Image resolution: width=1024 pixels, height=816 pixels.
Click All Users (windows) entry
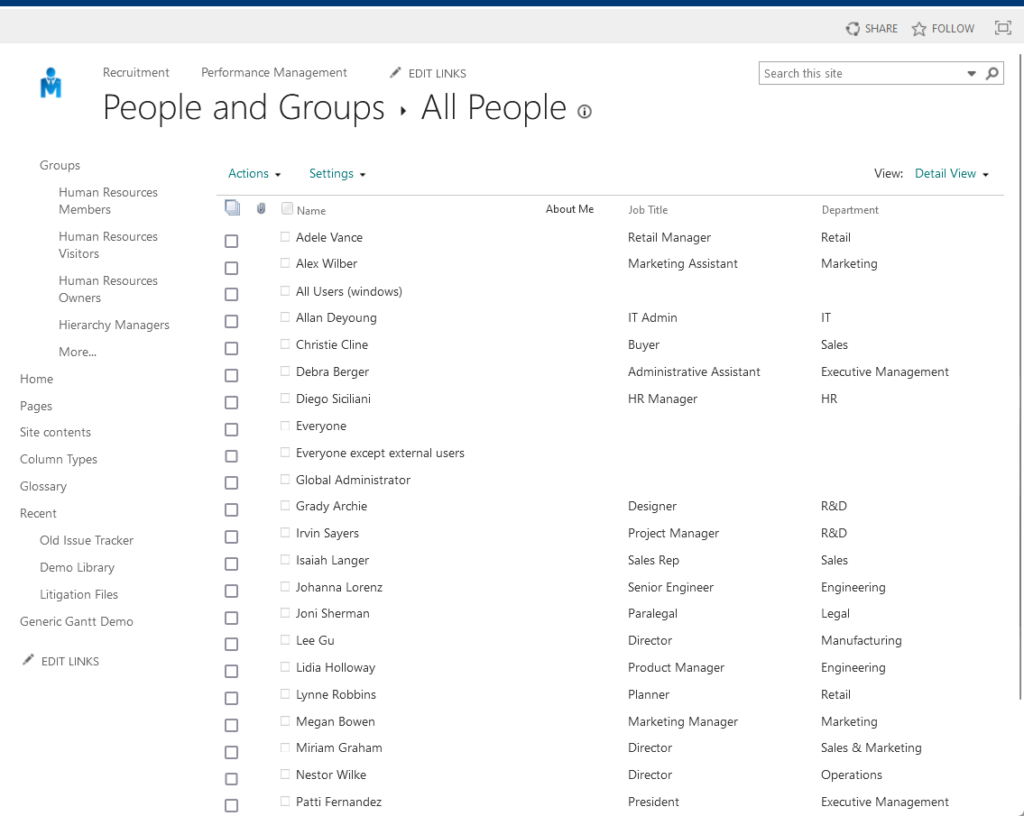[349, 291]
